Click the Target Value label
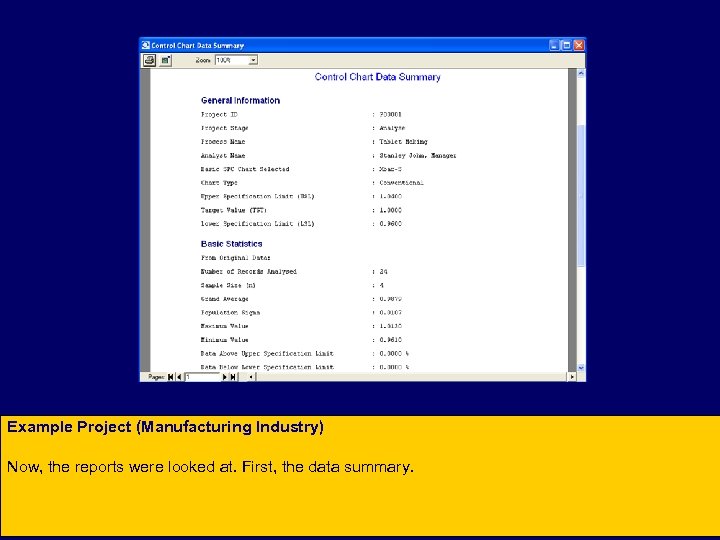 [x=234, y=210]
